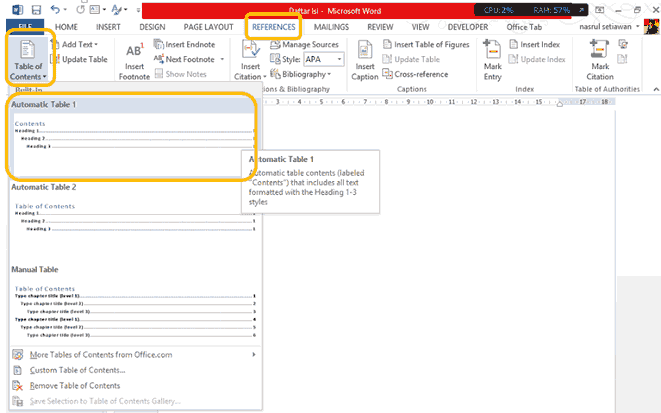Open the Table of Contents dropdown button
This screenshot has height=413, width=661.
point(28,60)
